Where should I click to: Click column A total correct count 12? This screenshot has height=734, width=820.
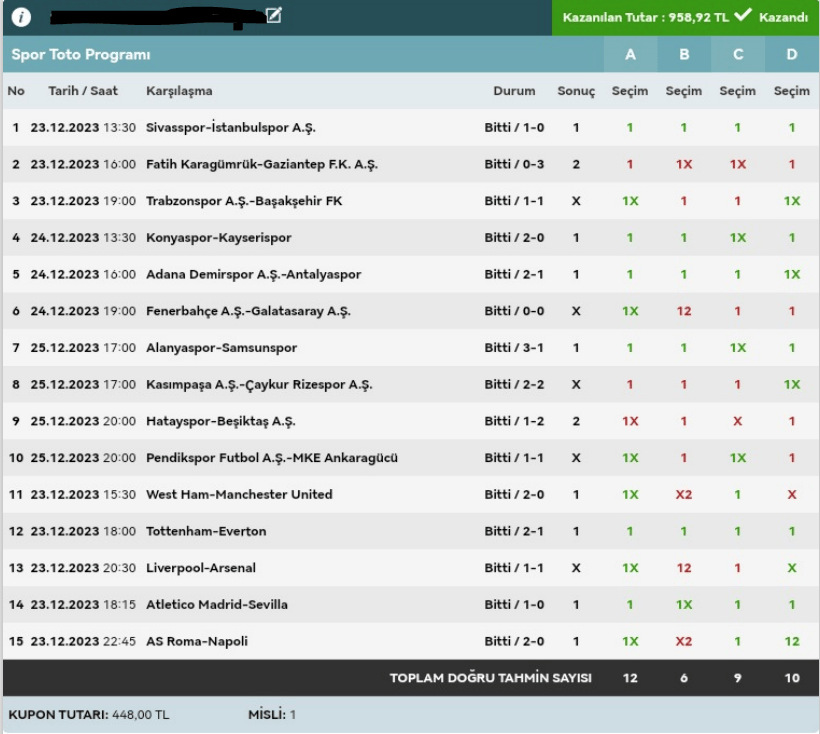tap(630, 678)
